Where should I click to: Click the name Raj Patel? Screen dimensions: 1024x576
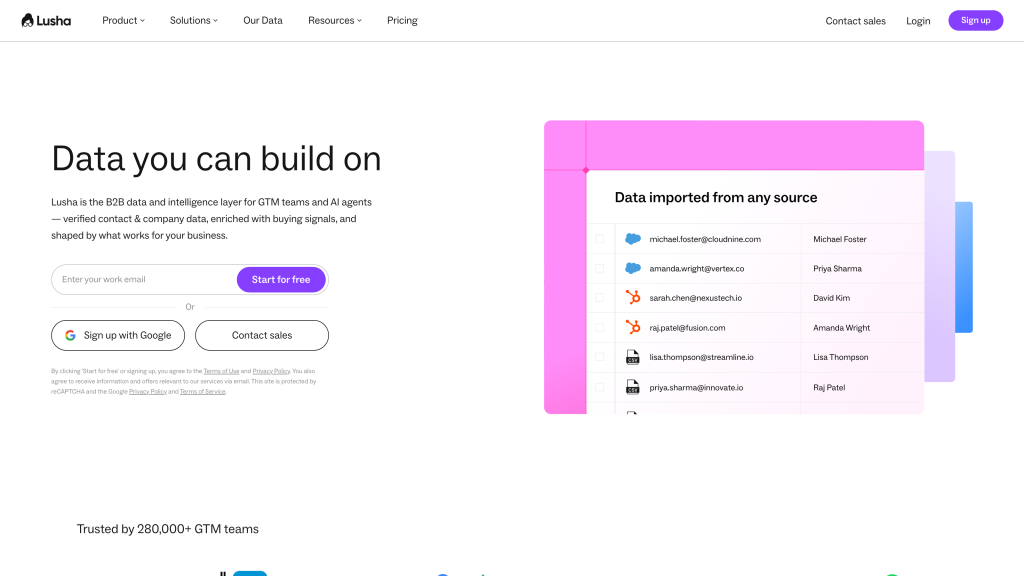tap(829, 387)
